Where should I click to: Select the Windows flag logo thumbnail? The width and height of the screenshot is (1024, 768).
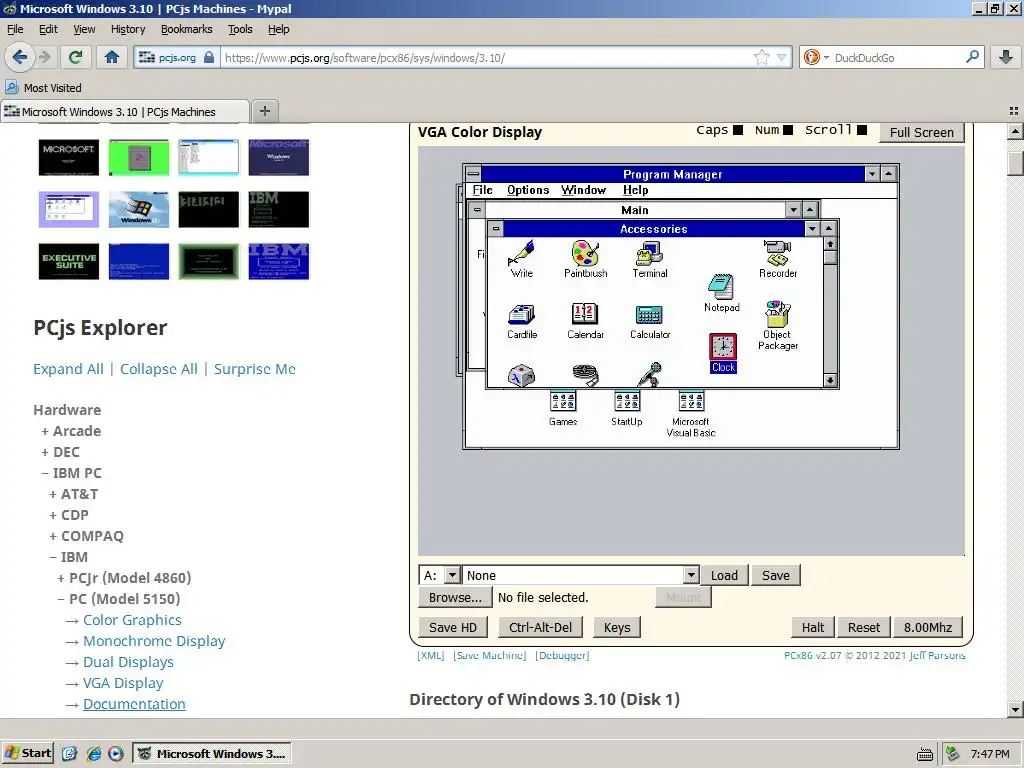pos(138,209)
